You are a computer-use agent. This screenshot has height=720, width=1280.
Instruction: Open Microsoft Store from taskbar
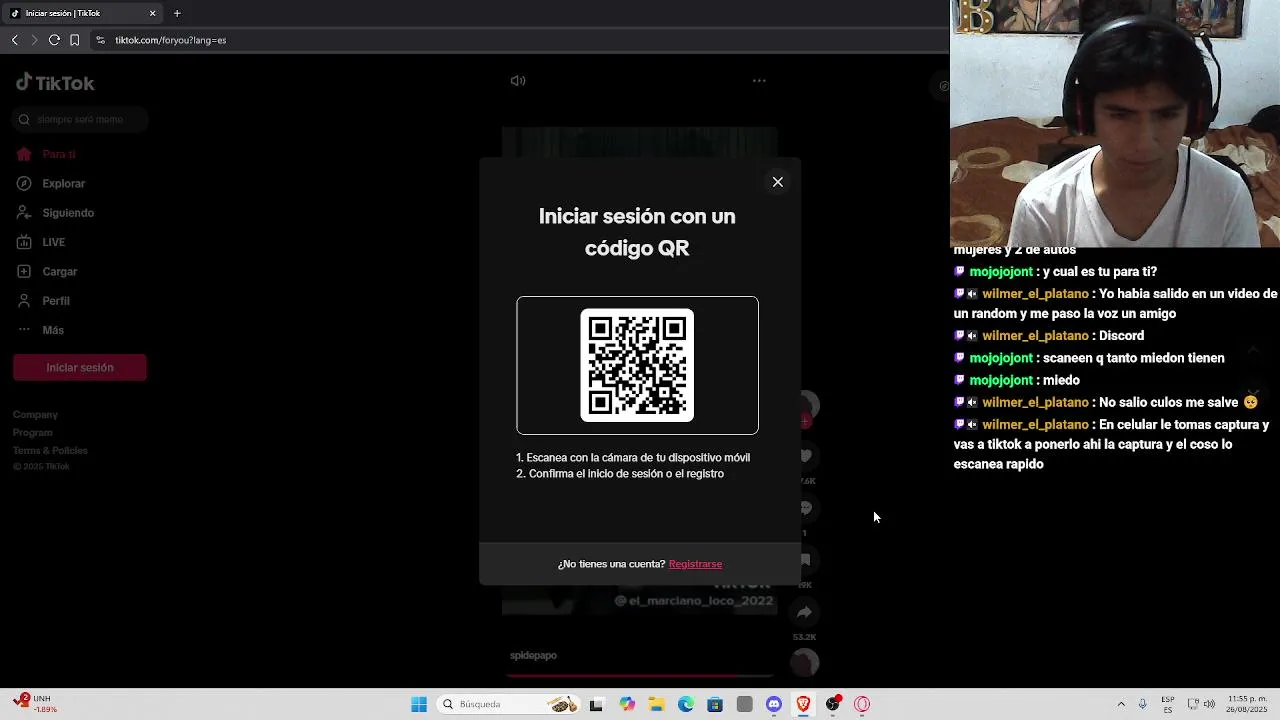coord(715,704)
